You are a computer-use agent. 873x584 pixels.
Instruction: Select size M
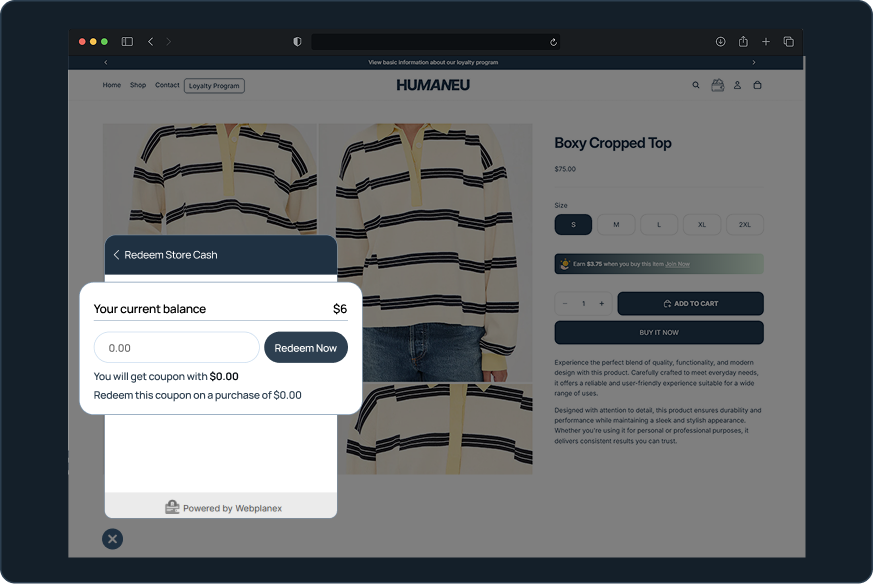(616, 225)
